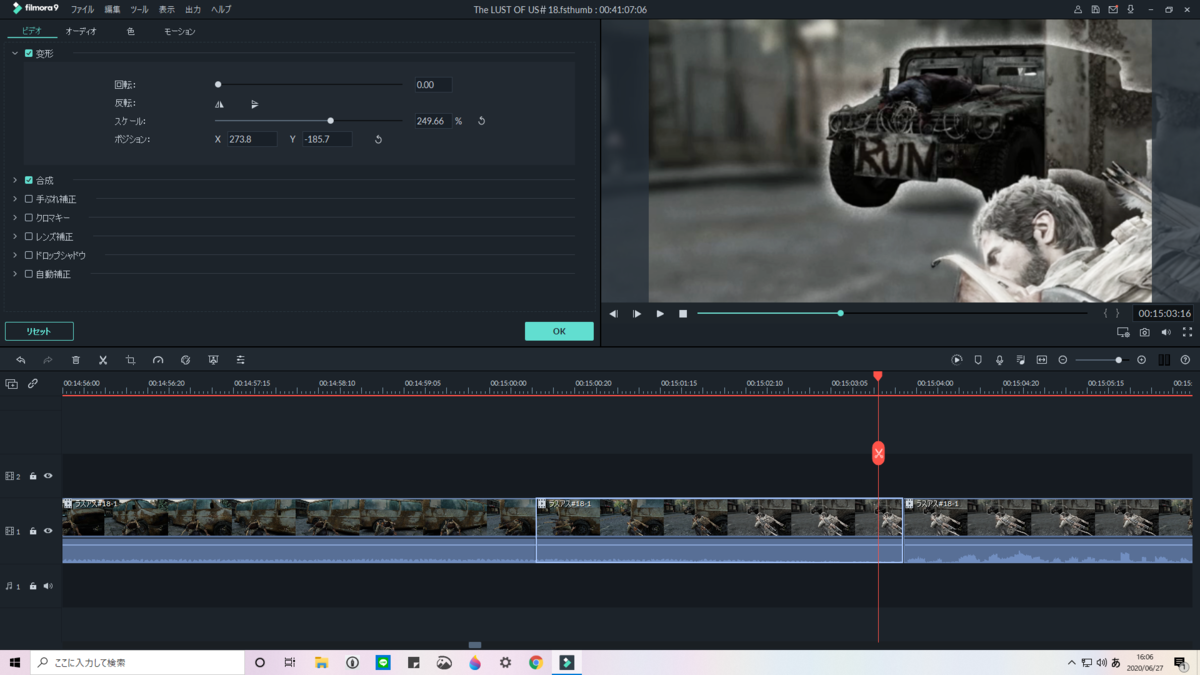Screen dimensions: 1200x675
Task: Open the speed control tool
Action: [x=158, y=360]
